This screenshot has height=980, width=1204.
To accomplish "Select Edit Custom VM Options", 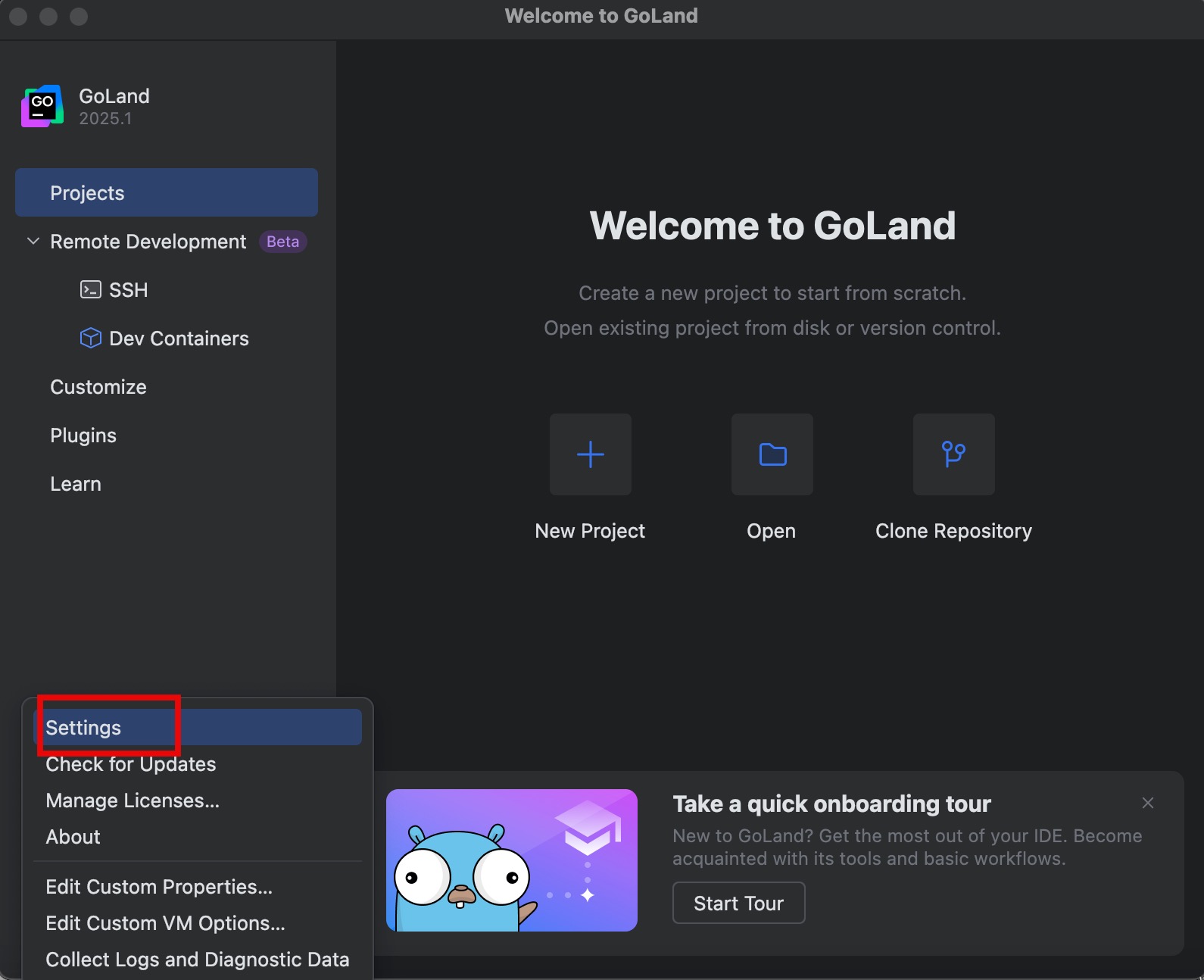I will click(x=165, y=923).
